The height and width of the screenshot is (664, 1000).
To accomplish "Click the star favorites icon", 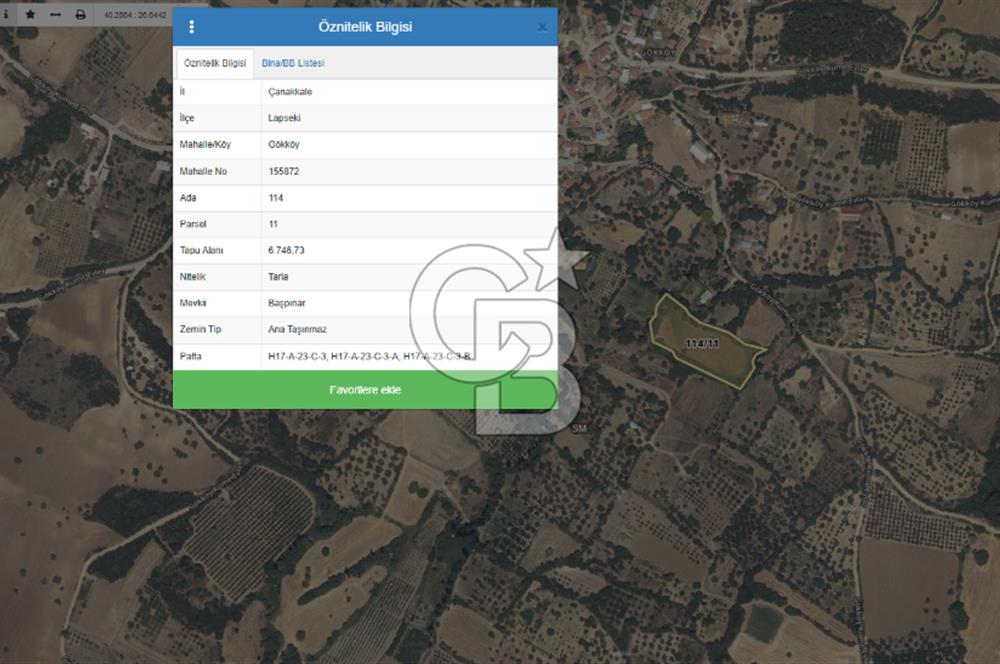I will (x=30, y=14).
